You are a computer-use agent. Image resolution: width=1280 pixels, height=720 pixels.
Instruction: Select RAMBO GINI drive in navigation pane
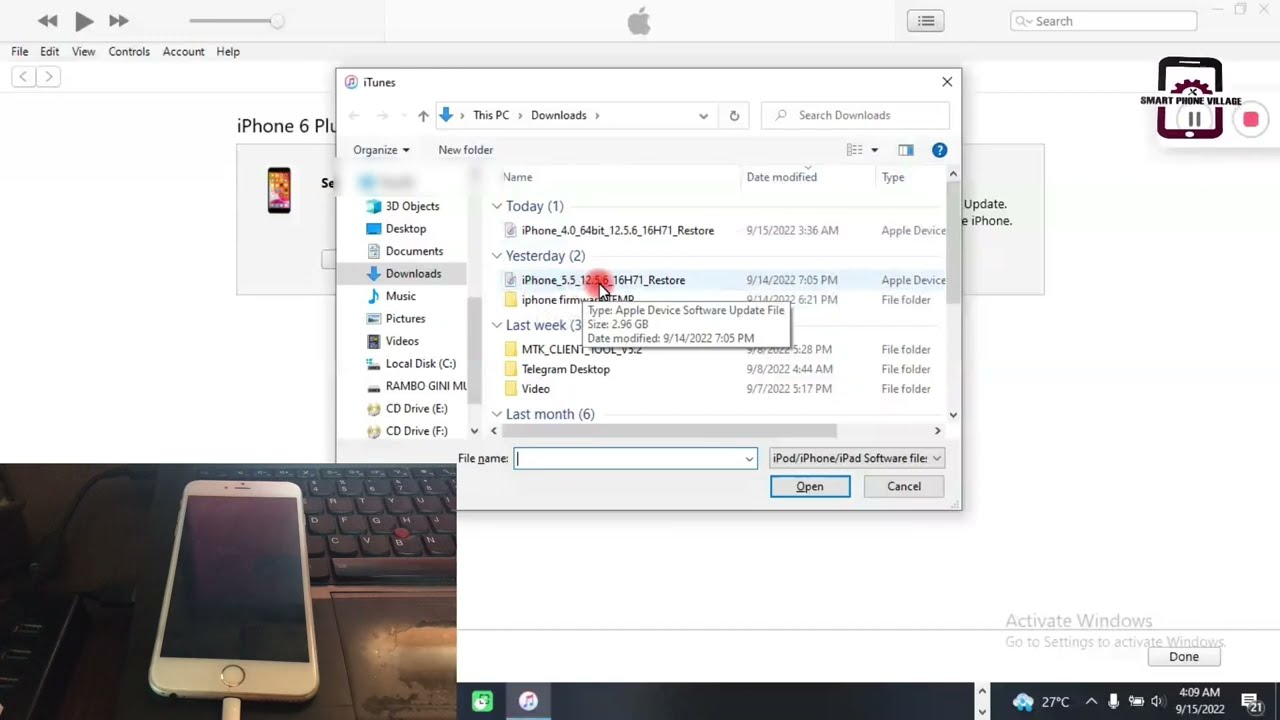[425, 386]
